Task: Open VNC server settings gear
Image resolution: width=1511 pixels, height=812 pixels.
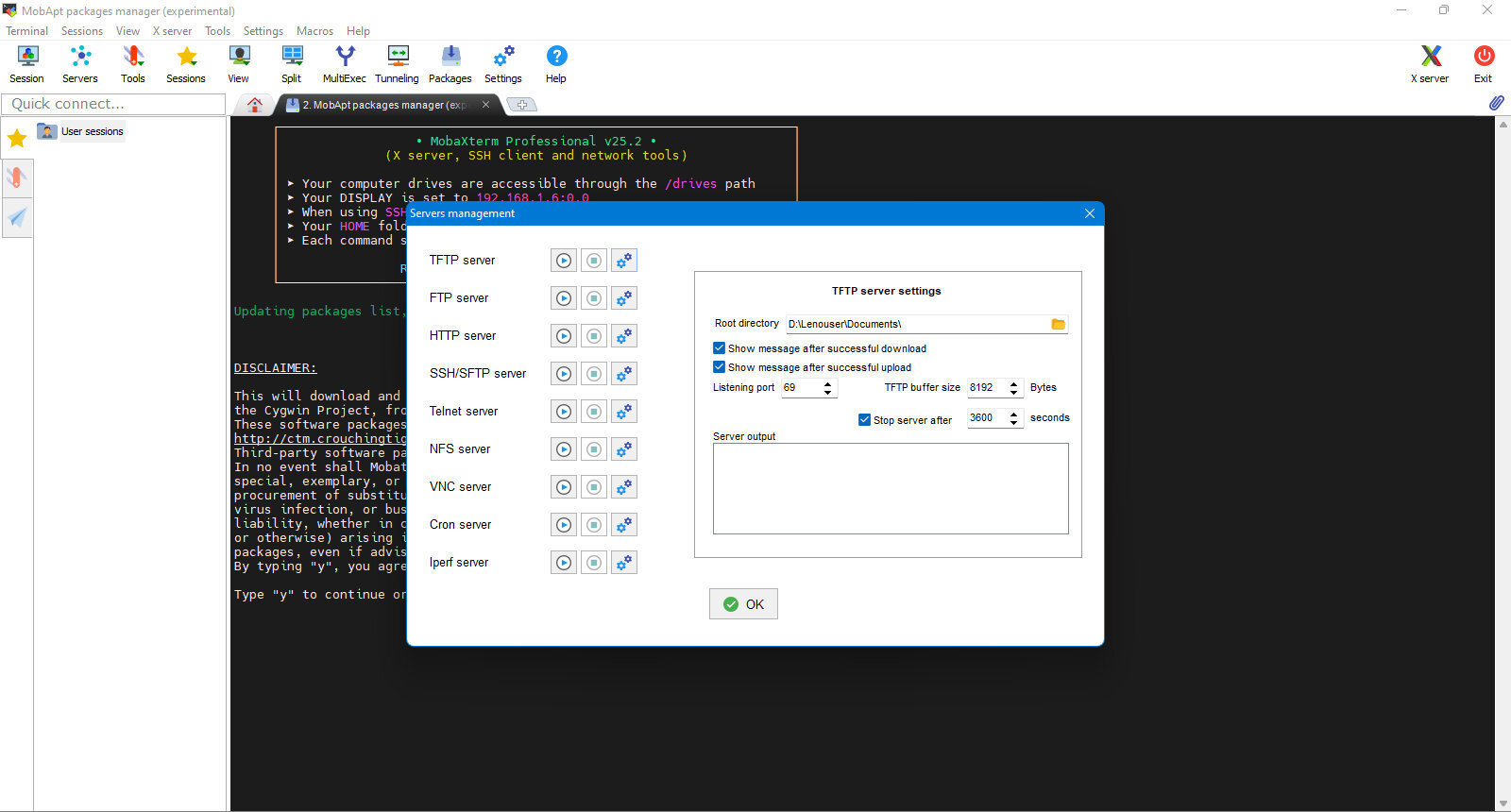Action: coord(623,487)
